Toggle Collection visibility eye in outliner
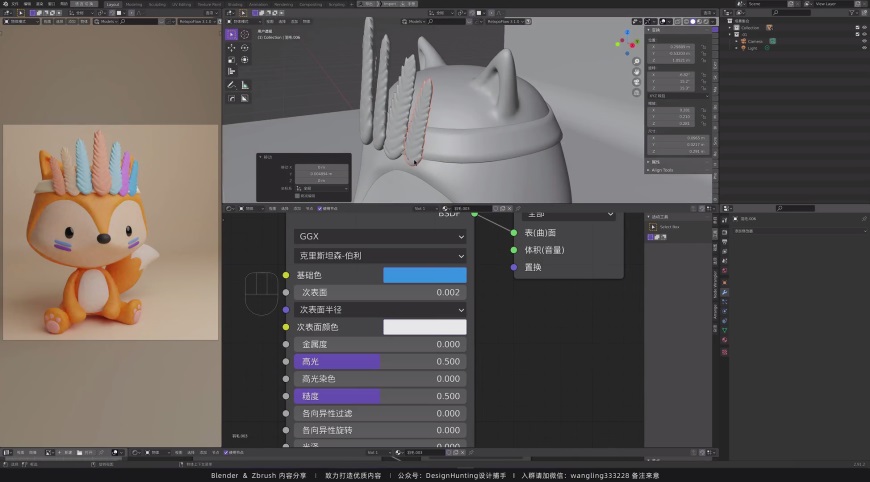This screenshot has width=870, height=482. (x=864, y=27)
